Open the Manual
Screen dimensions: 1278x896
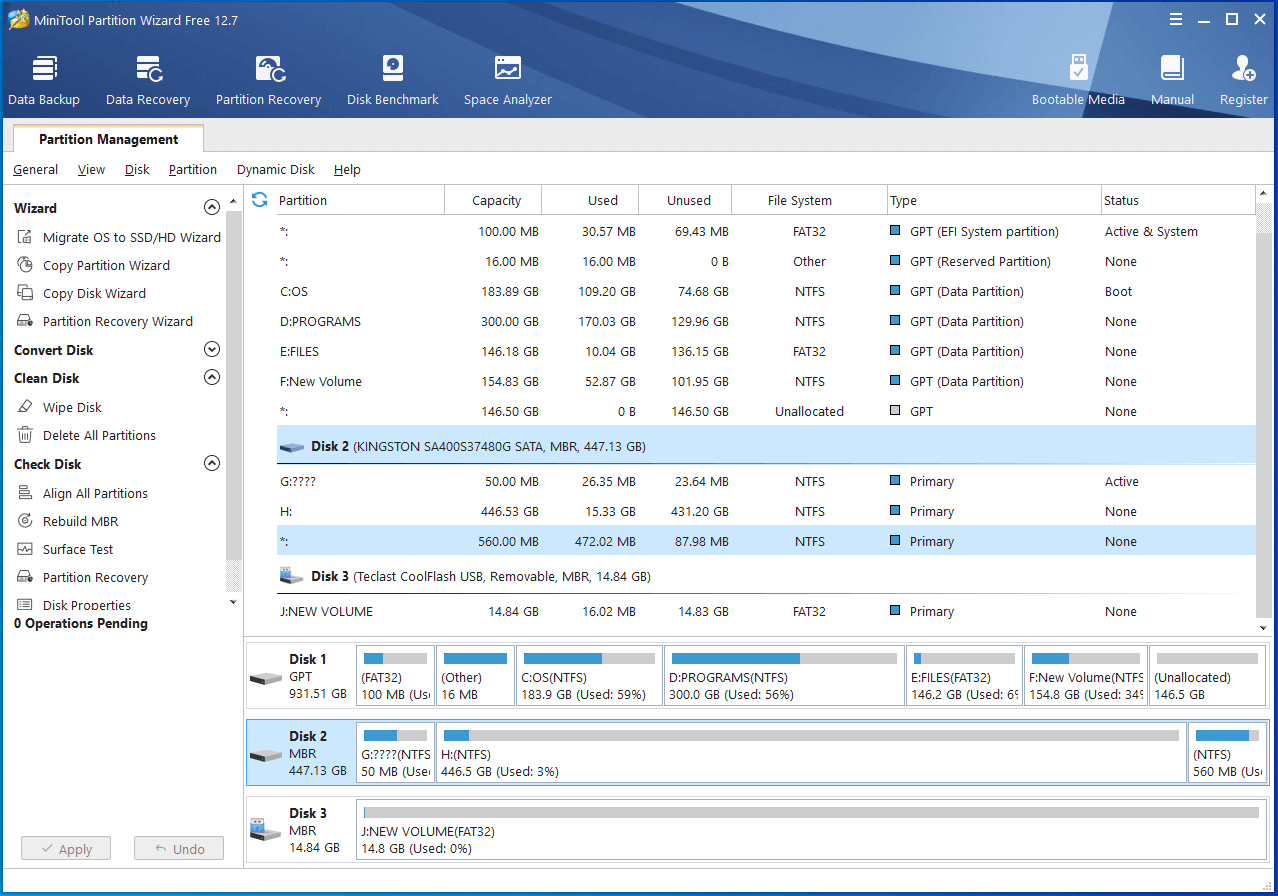tap(1172, 81)
